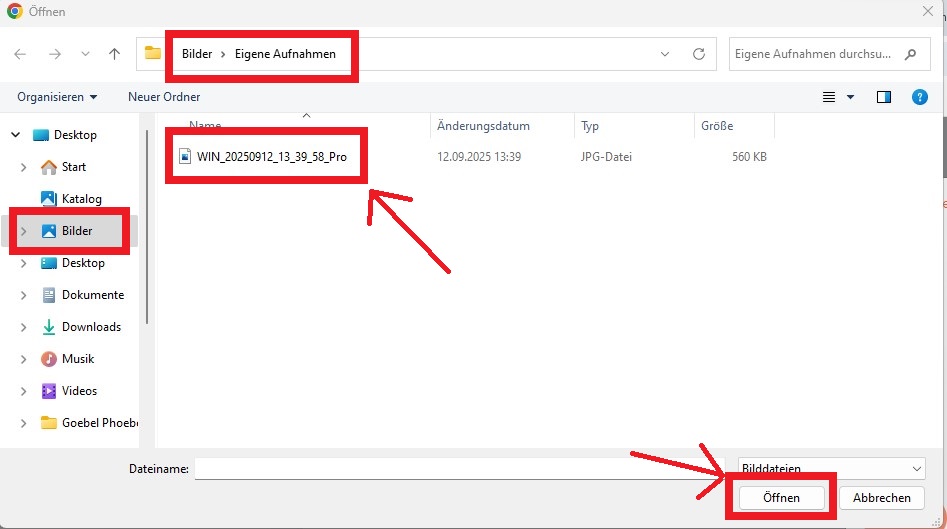Click the Up one level arrow
This screenshot has width=947, height=529.
point(114,54)
